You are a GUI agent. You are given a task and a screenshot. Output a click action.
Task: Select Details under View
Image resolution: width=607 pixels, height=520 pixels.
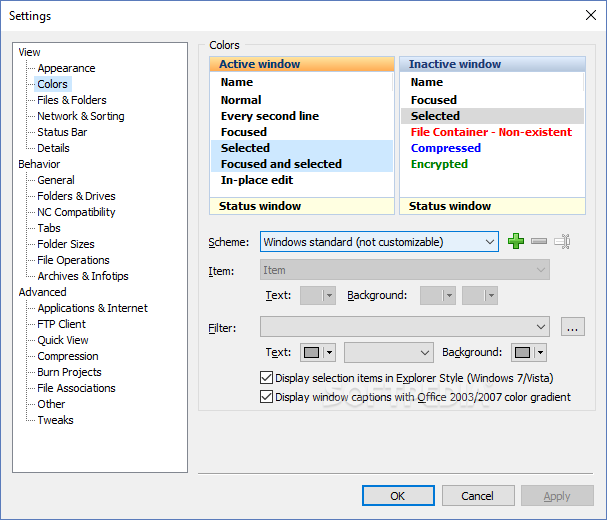pos(53,148)
